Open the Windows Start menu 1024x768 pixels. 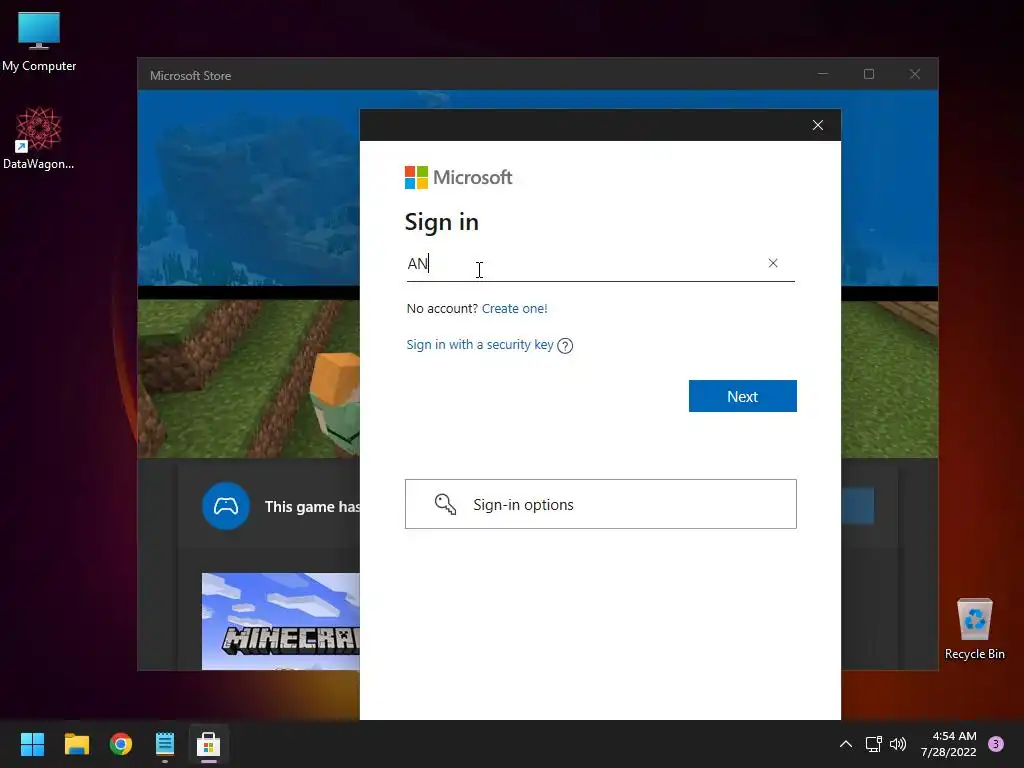point(32,744)
